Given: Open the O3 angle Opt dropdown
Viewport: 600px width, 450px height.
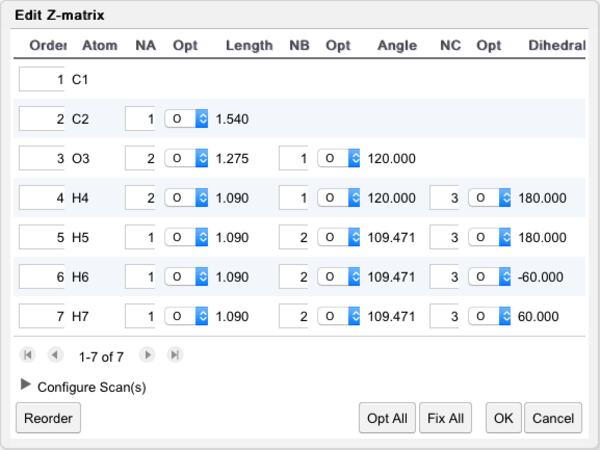Looking at the screenshot, I should tap(339, 158).
